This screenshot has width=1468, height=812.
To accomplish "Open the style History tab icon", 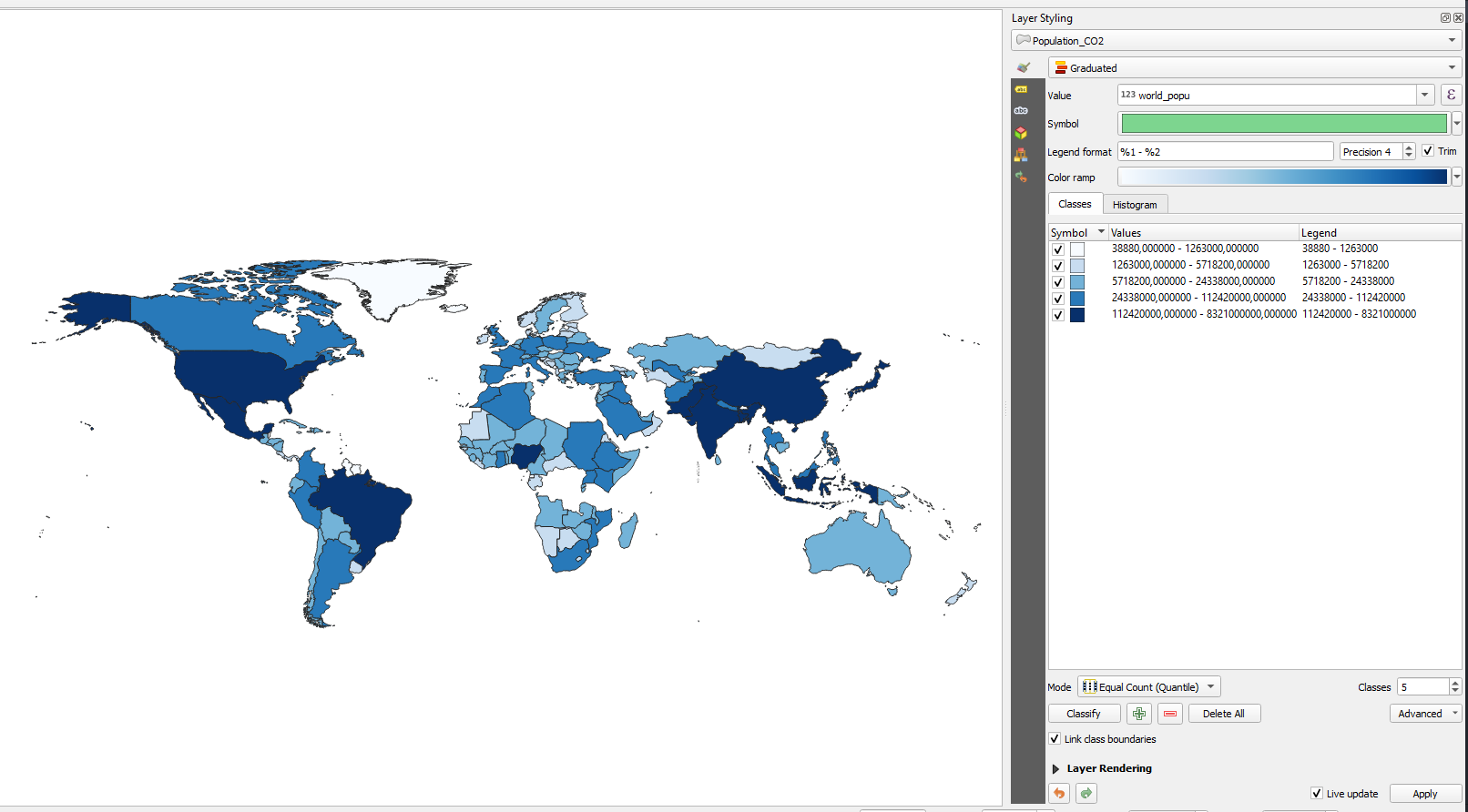I will tap(1021, 177).
